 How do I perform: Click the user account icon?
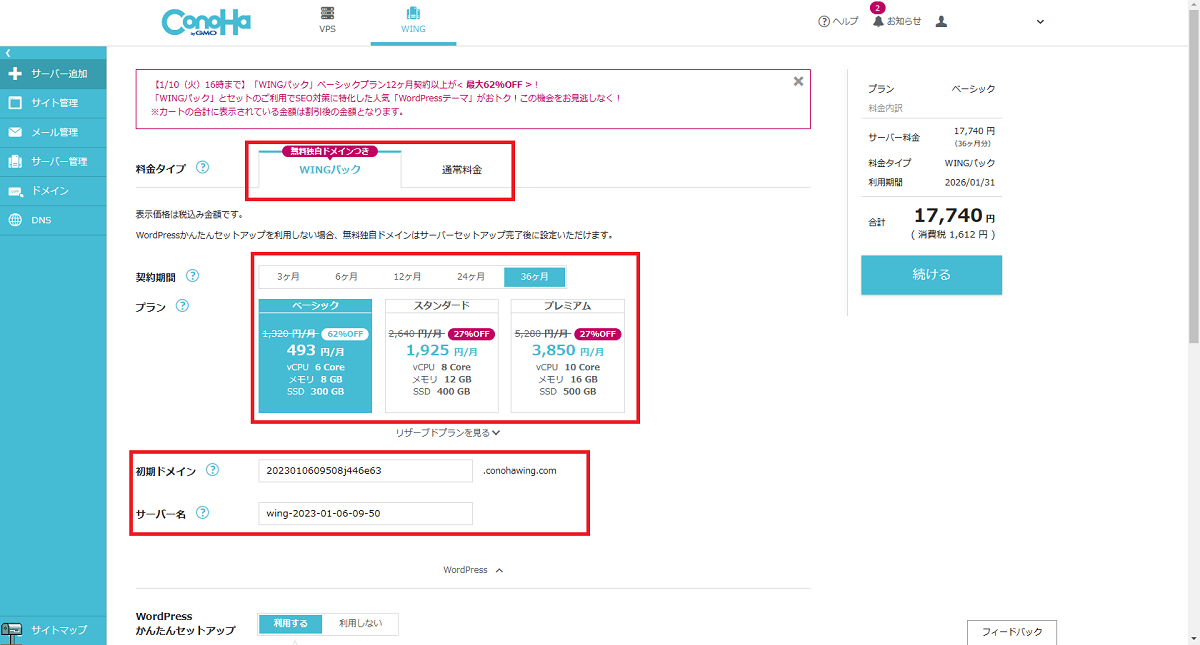[941, 21]
